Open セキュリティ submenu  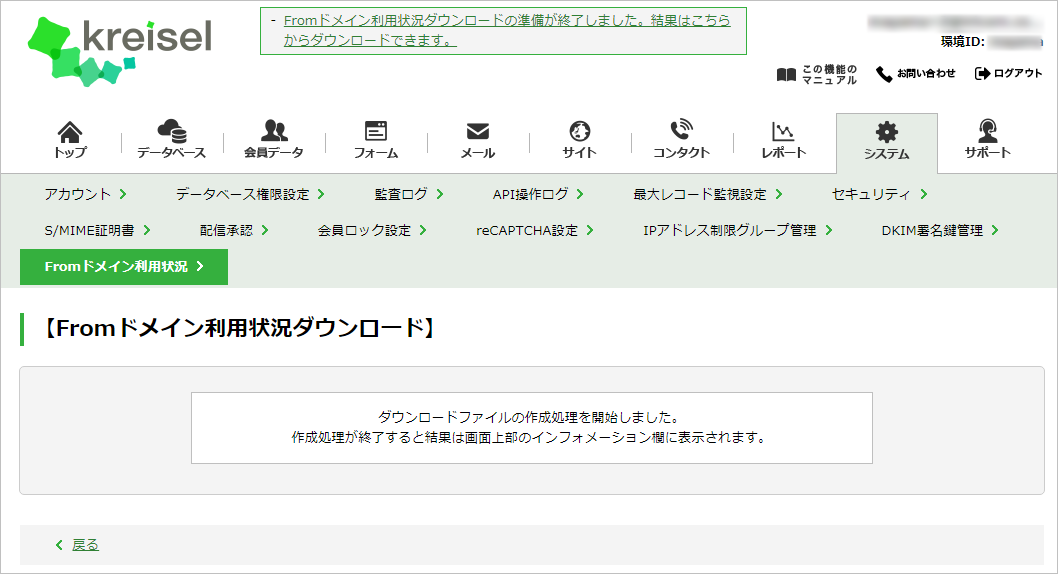[x=879, y=194]
